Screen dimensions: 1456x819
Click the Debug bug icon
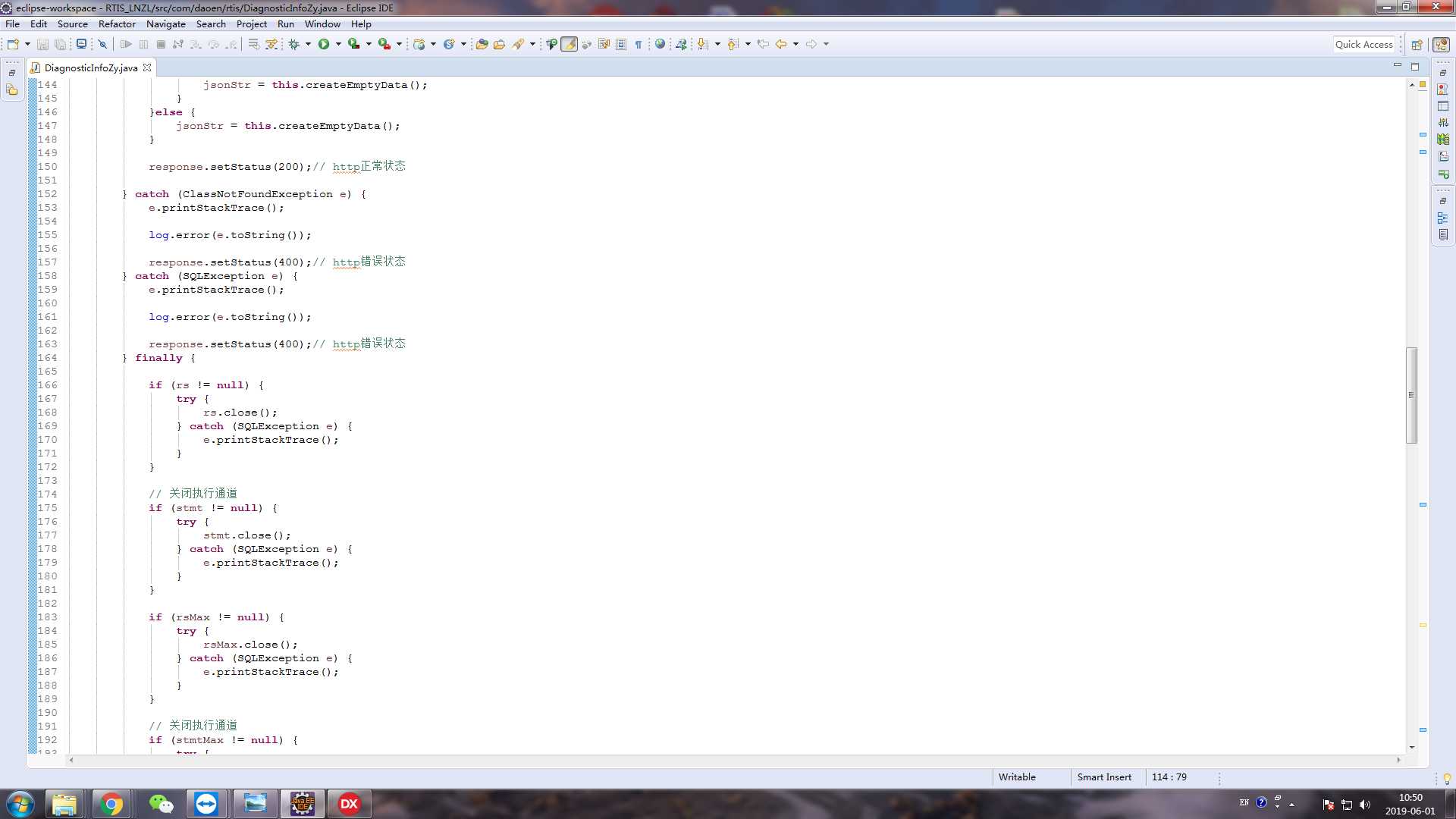point(294,44)
